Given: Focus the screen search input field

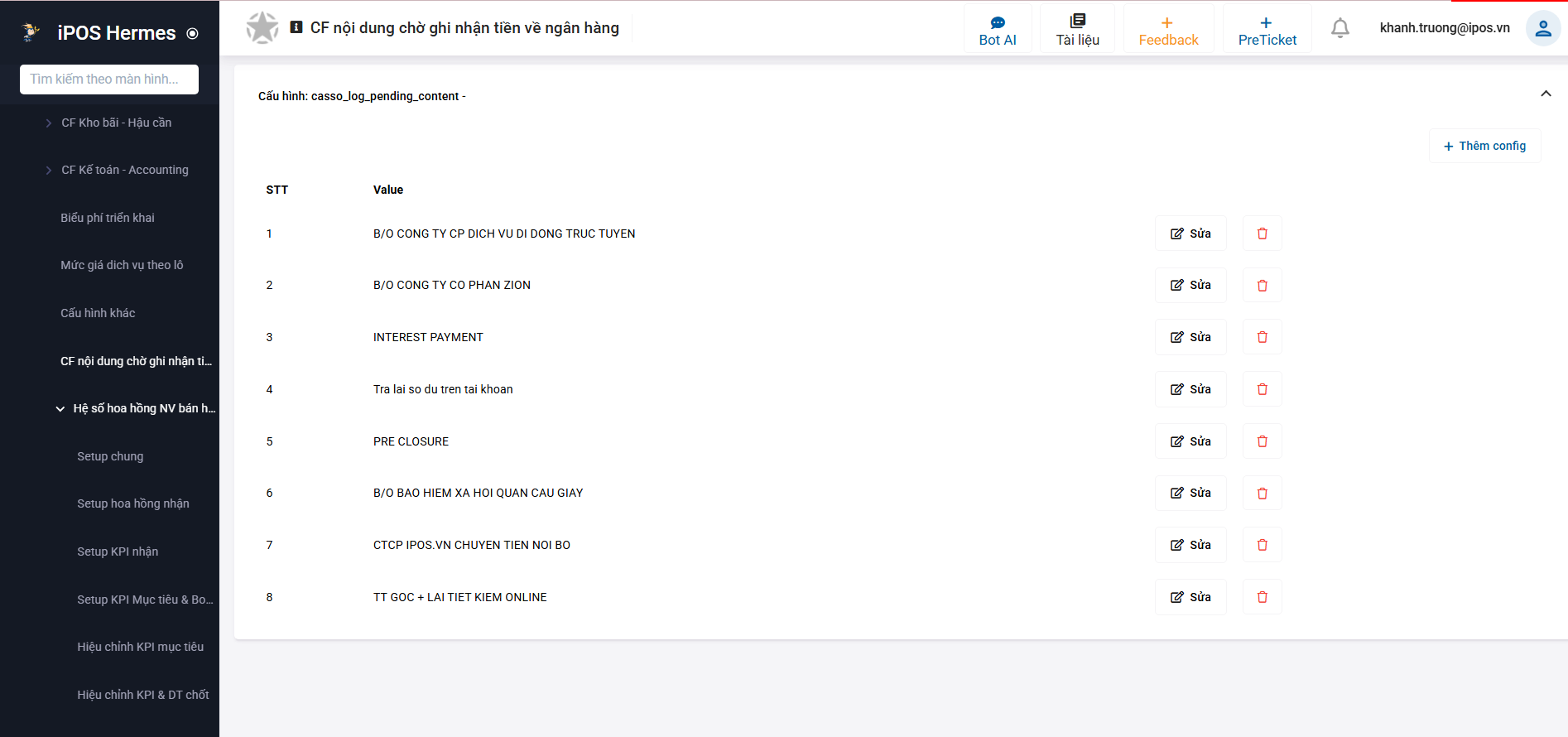Looking at the screenshot, I should (109, 79).
